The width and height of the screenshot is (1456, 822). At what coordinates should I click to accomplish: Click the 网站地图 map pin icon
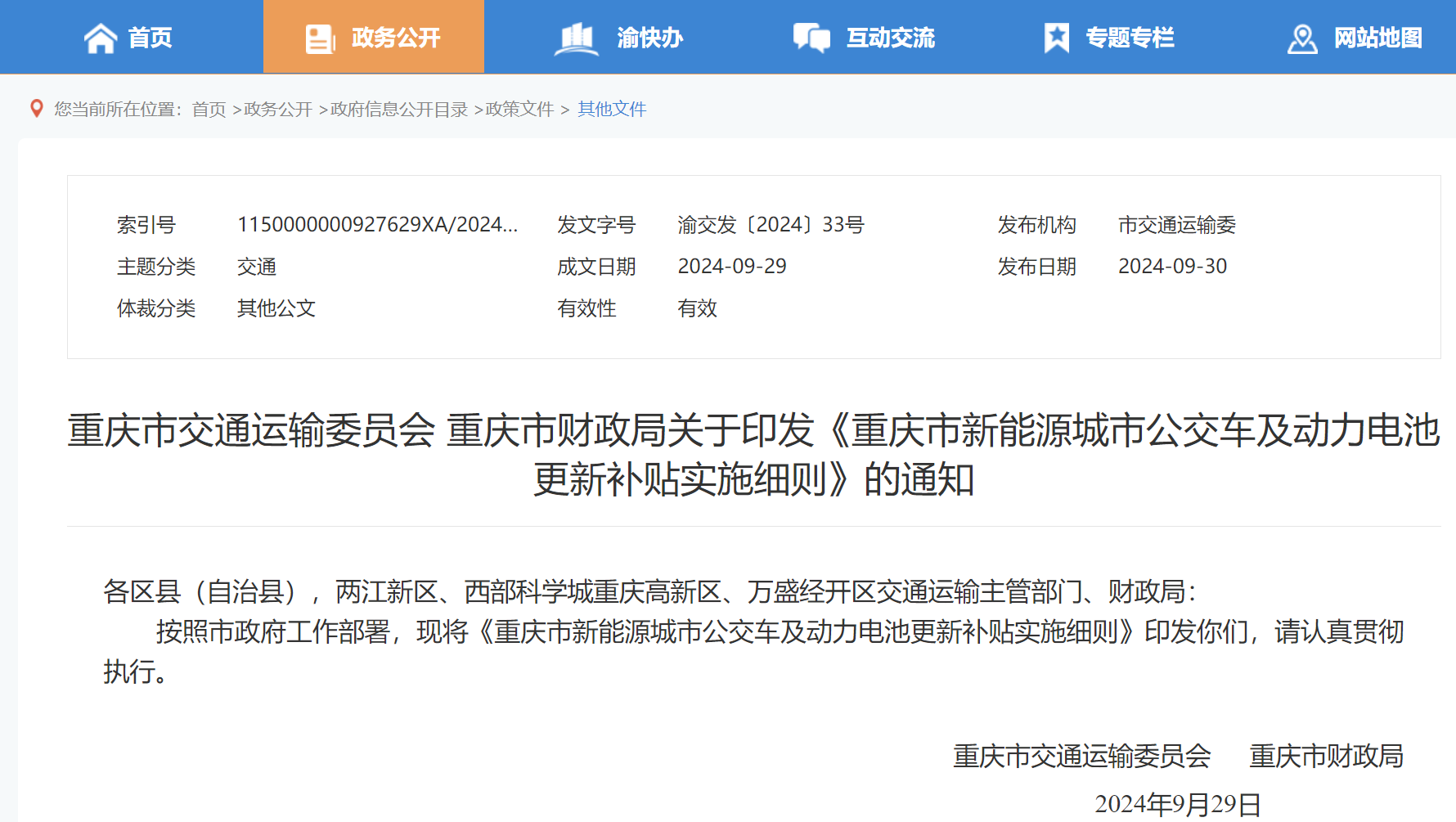tap(1302, 38)
